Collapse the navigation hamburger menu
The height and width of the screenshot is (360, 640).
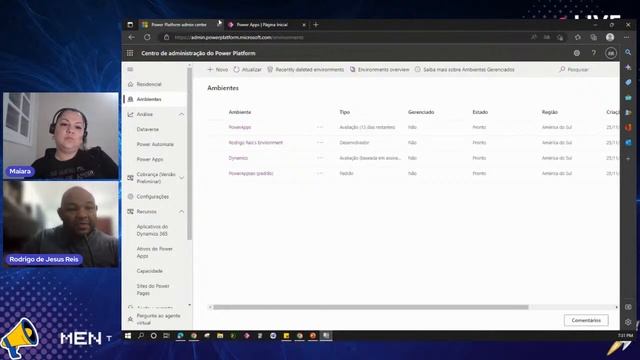point(130,69)
